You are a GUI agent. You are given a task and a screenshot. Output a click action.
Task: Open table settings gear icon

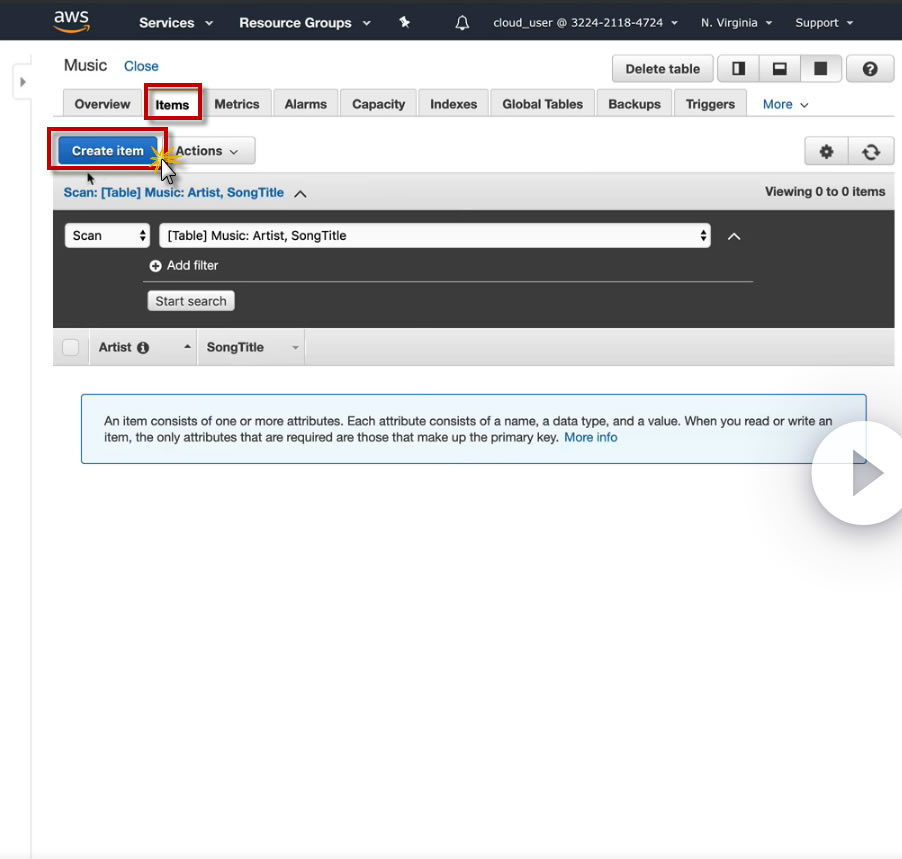point(826,151)
